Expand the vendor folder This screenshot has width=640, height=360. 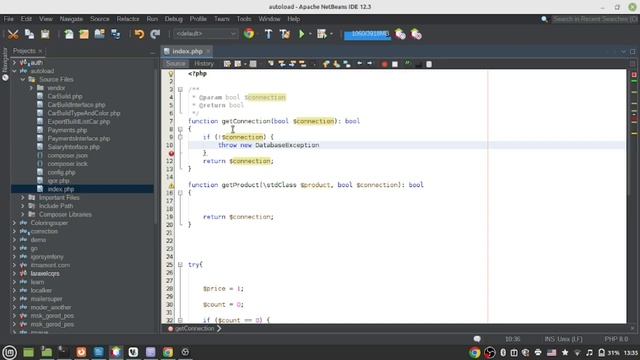[x=31, y=88]
